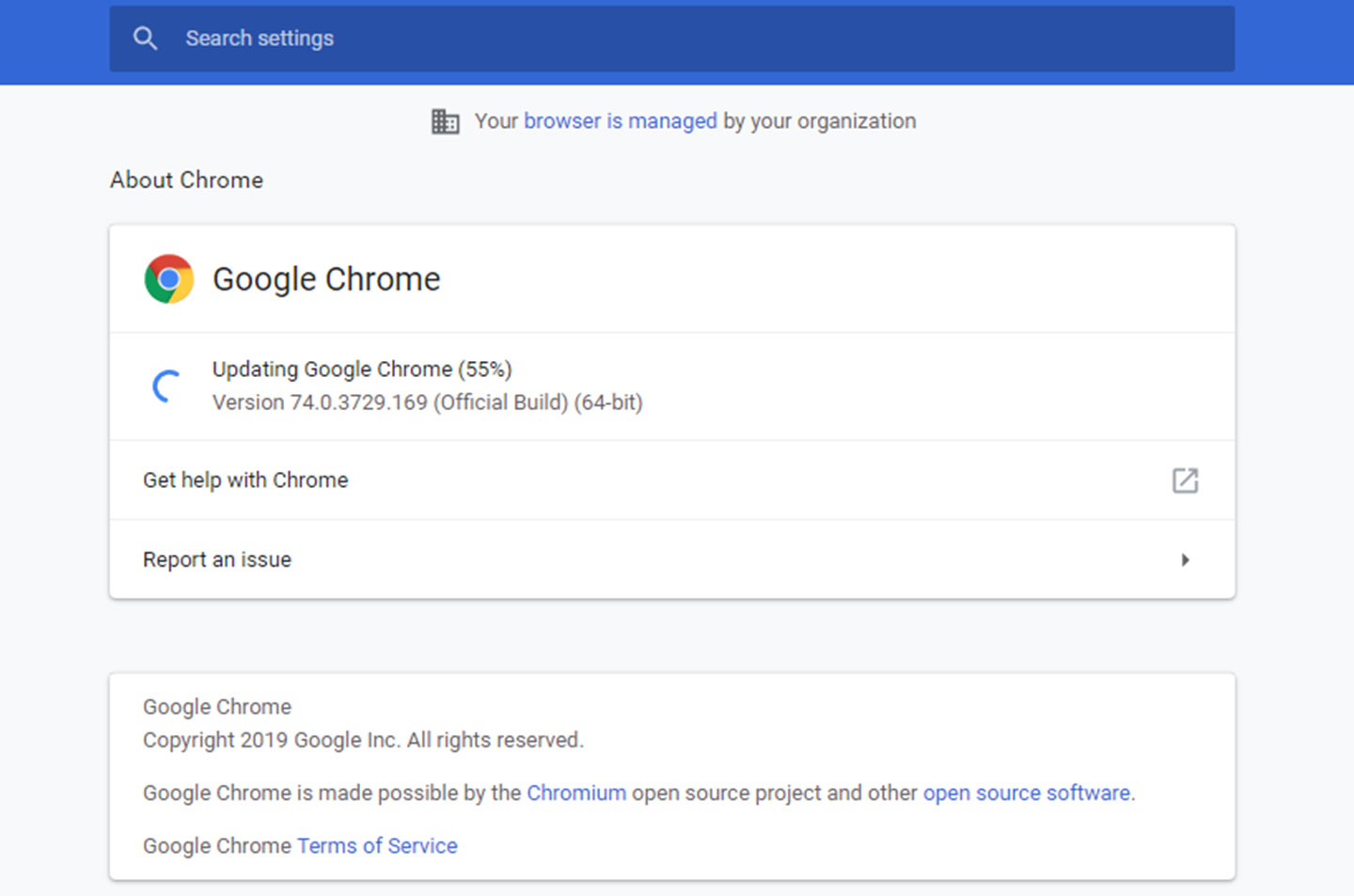
Task: Open the external link icon for Chrome help
Action: (1185, 480)
